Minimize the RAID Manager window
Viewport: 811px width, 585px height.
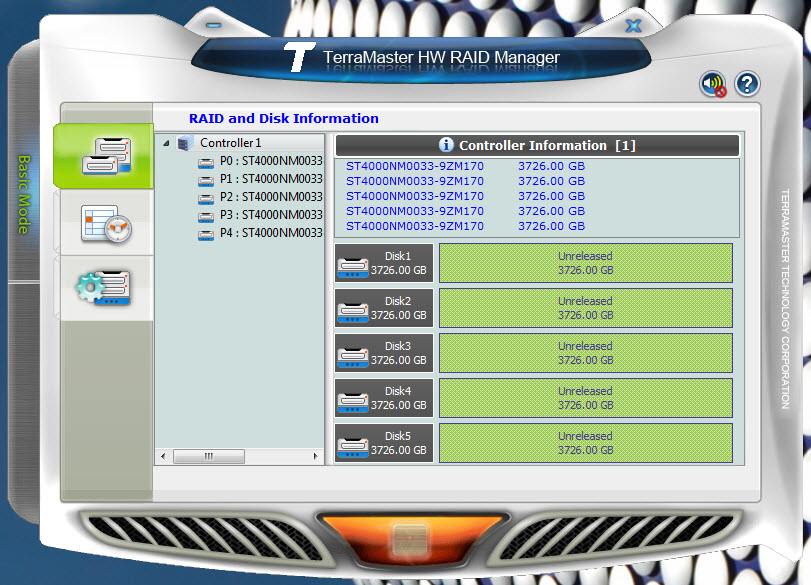click(x=213, y=25)
